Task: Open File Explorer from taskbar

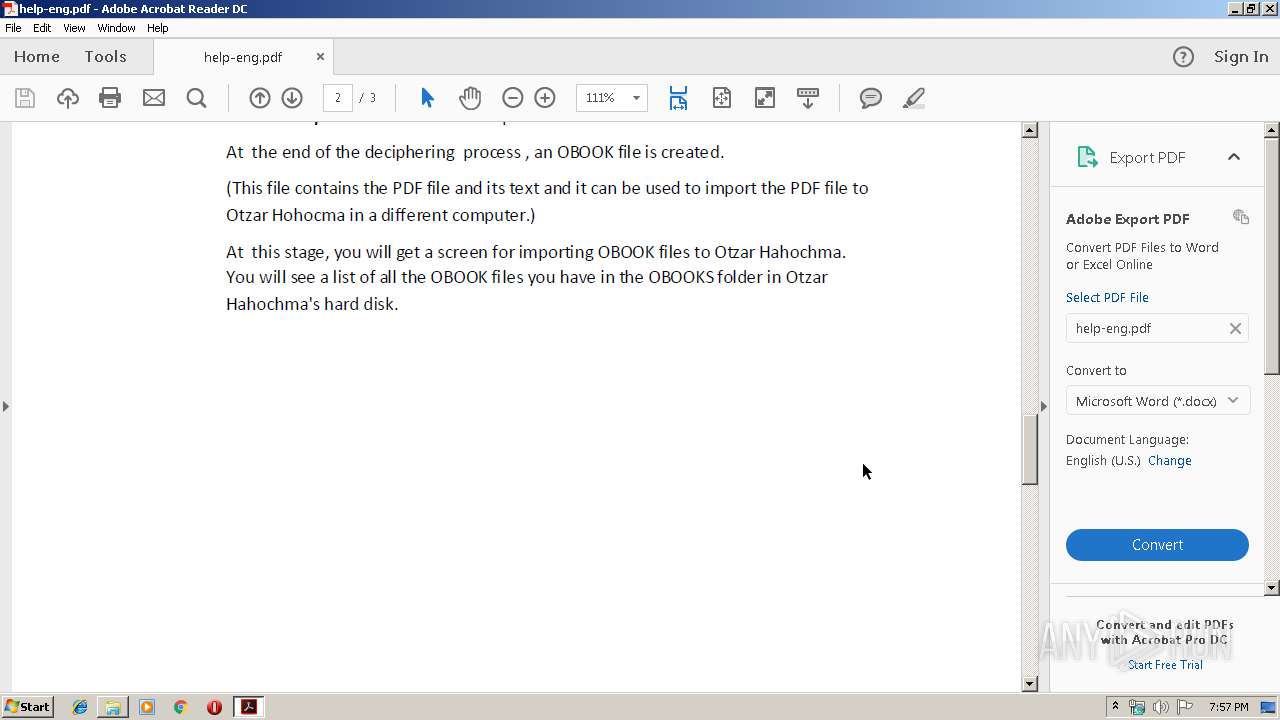Action: [113, 707]
